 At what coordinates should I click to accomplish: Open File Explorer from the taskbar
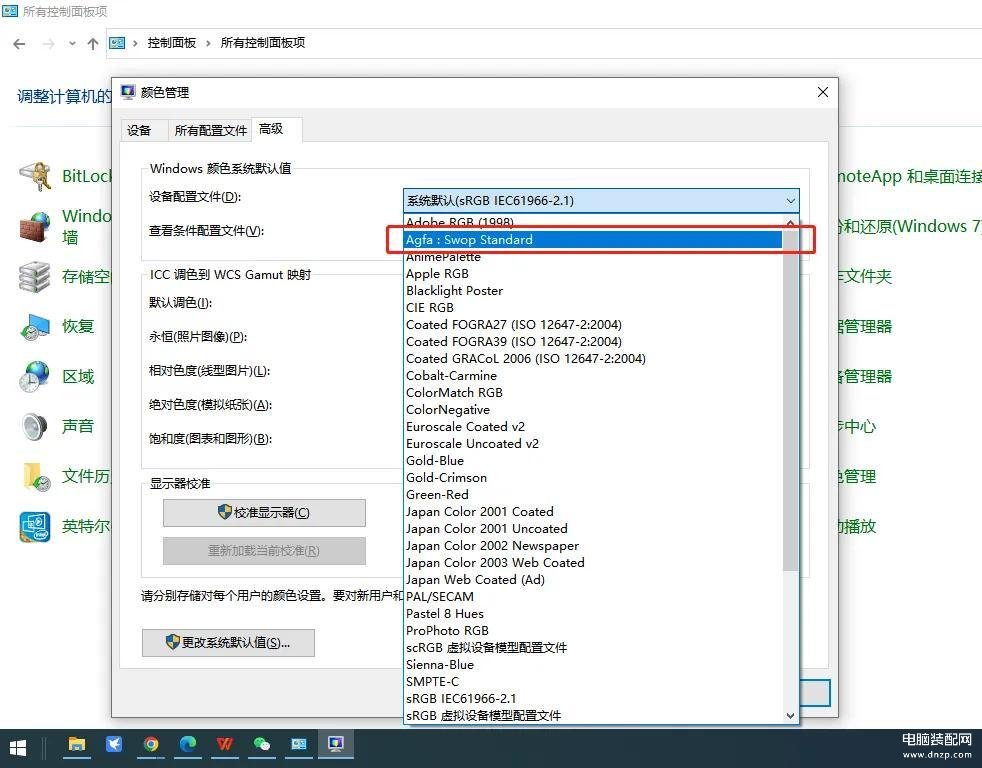pos(77,744)
